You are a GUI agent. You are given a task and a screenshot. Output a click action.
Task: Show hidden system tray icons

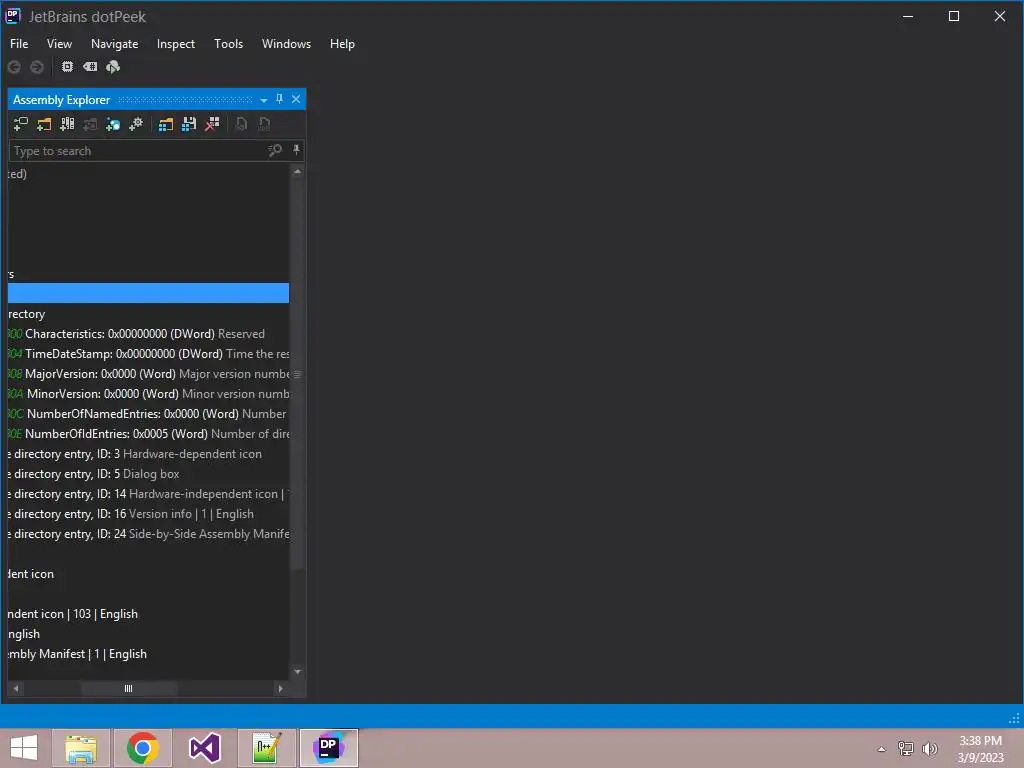pyautogui.click(x=882, y=749)
